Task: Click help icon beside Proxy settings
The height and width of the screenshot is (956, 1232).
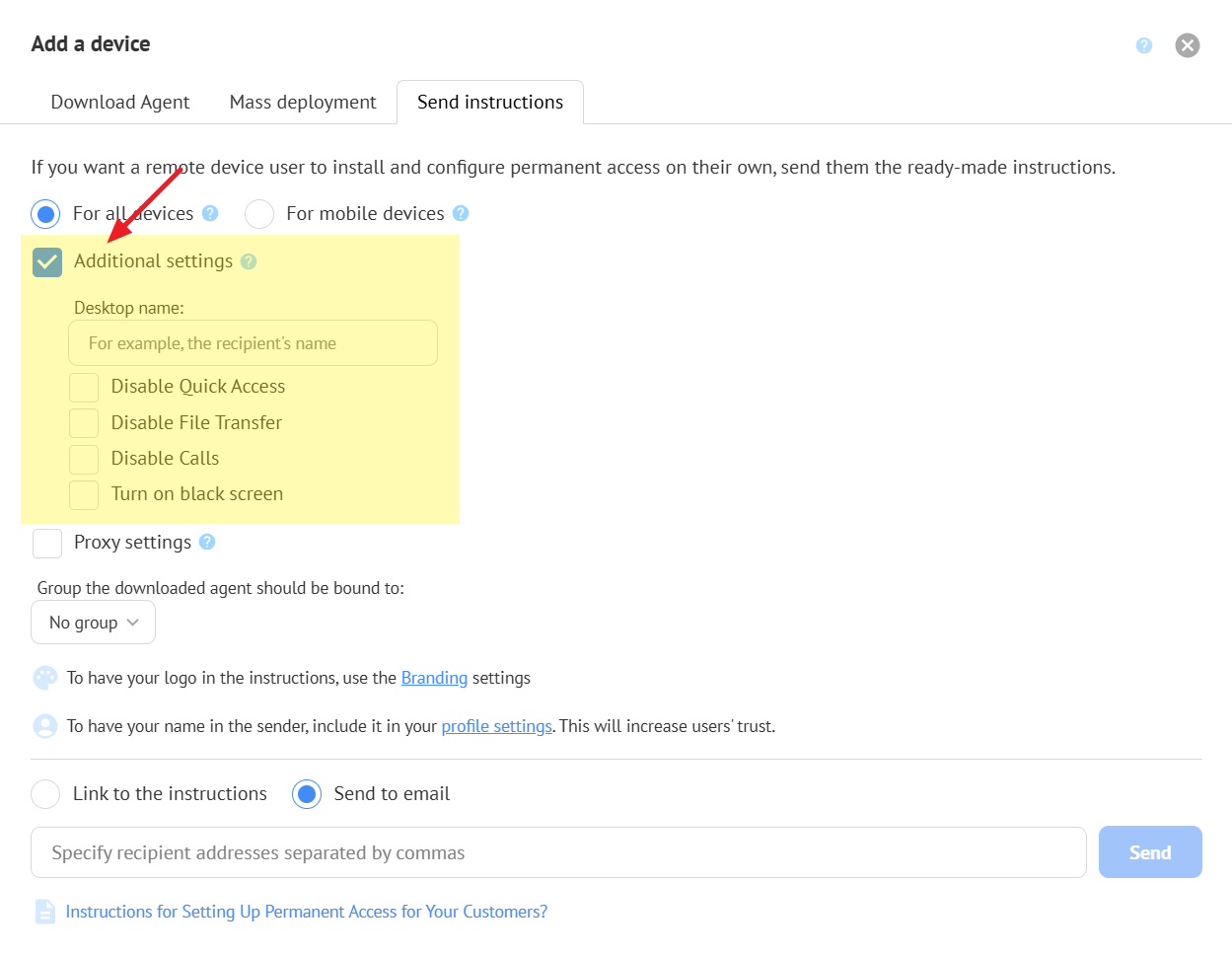Action: pos(207,542)
